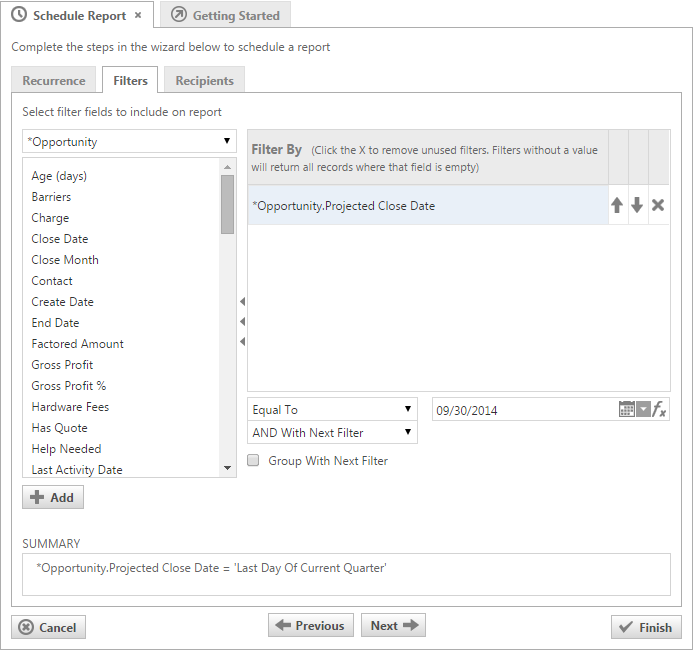Select Gross Profit % in field list
Viewport: 693px width, 650px height.
click(x=69, y=386)
